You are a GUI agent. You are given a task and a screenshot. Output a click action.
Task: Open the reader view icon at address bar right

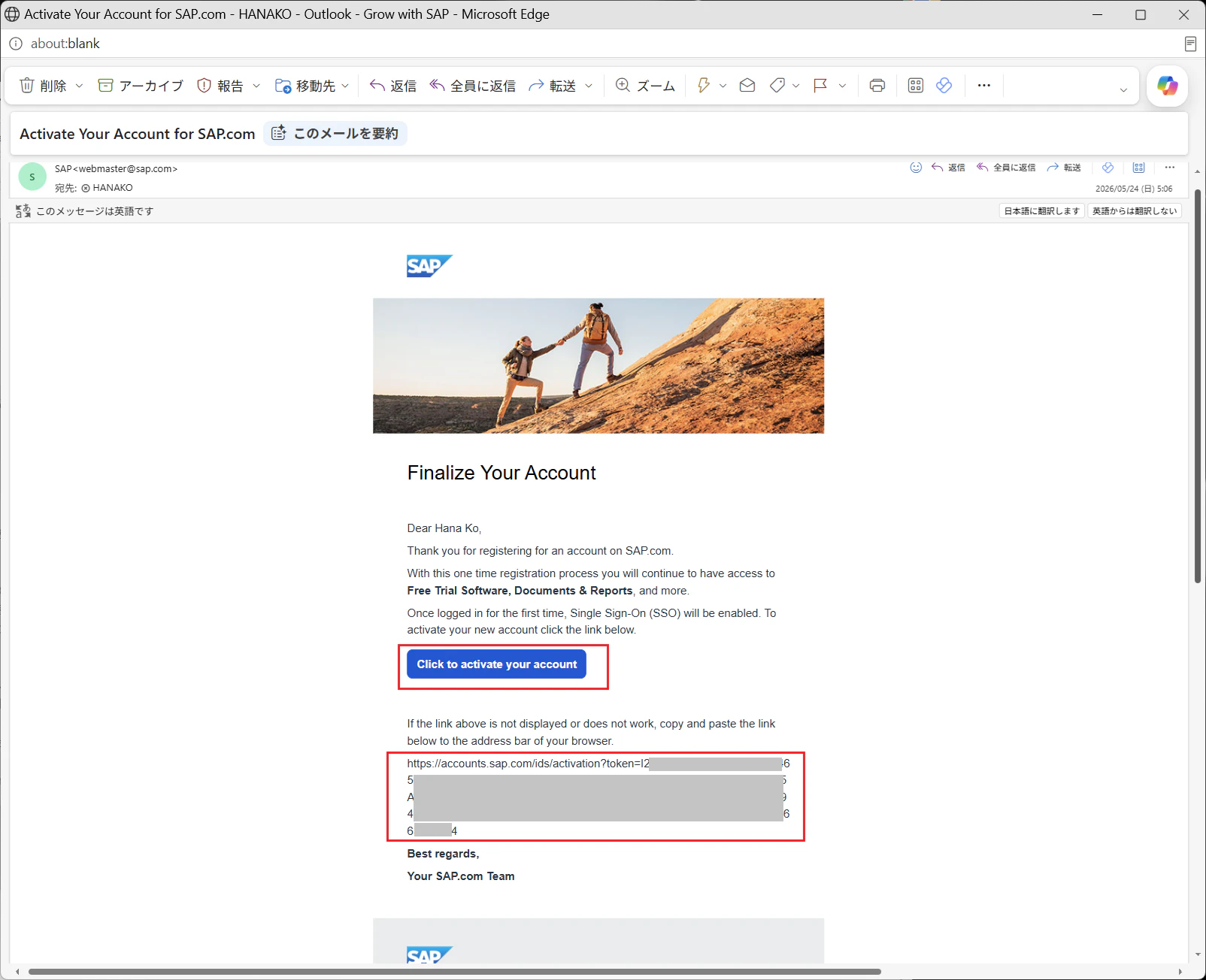(x=1190, y=44)
